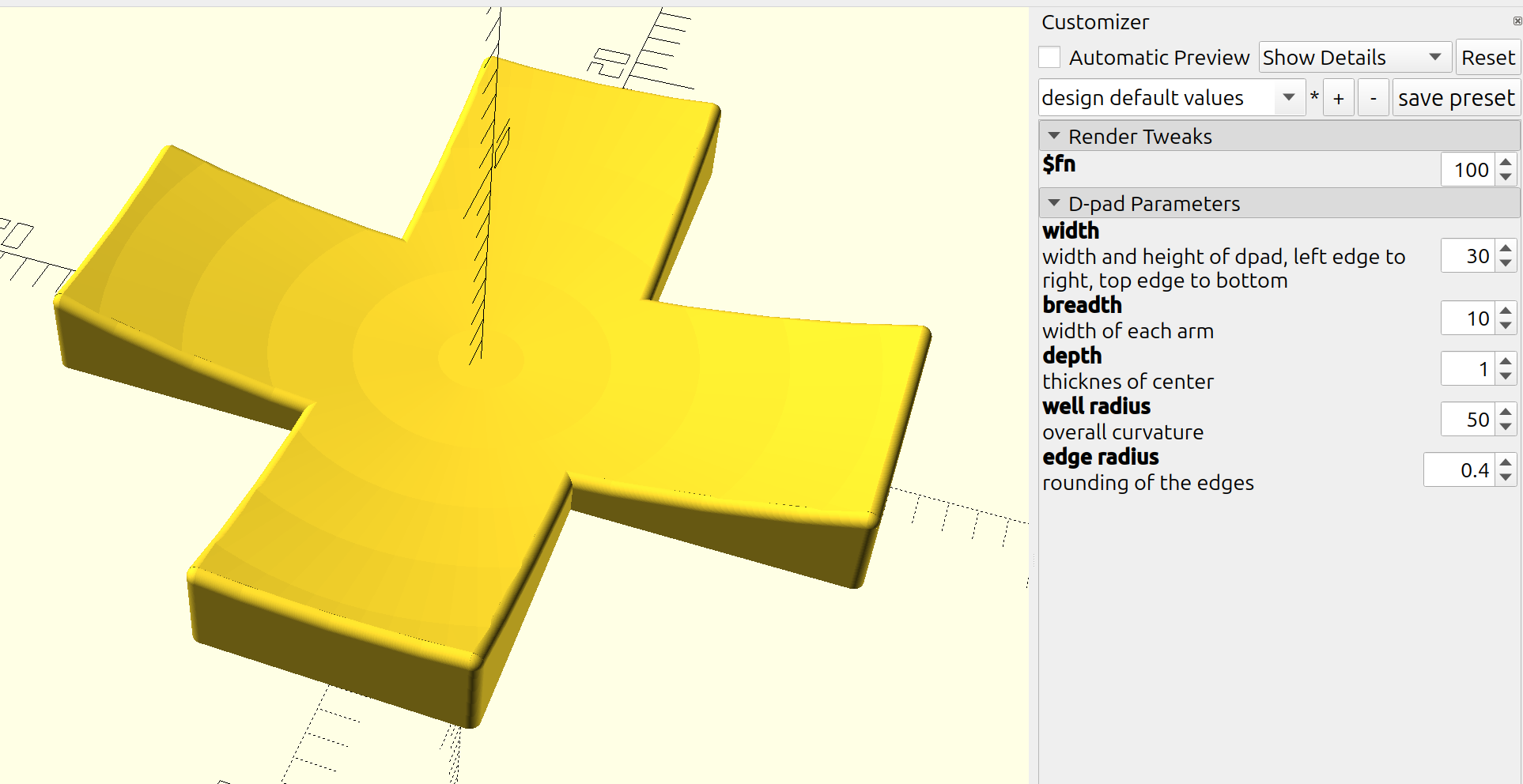Collapse the D-pad Parameters section
Image resolution: width=1523 pixels, height=784 pixels.
coord(1279,203)
